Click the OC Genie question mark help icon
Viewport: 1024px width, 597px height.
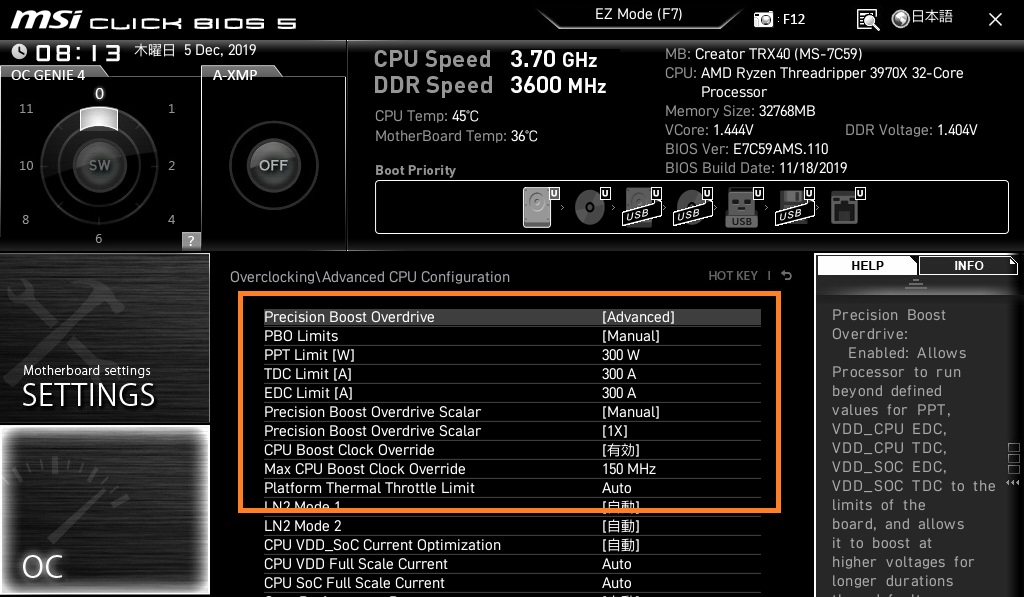click(x=191, y=240)
